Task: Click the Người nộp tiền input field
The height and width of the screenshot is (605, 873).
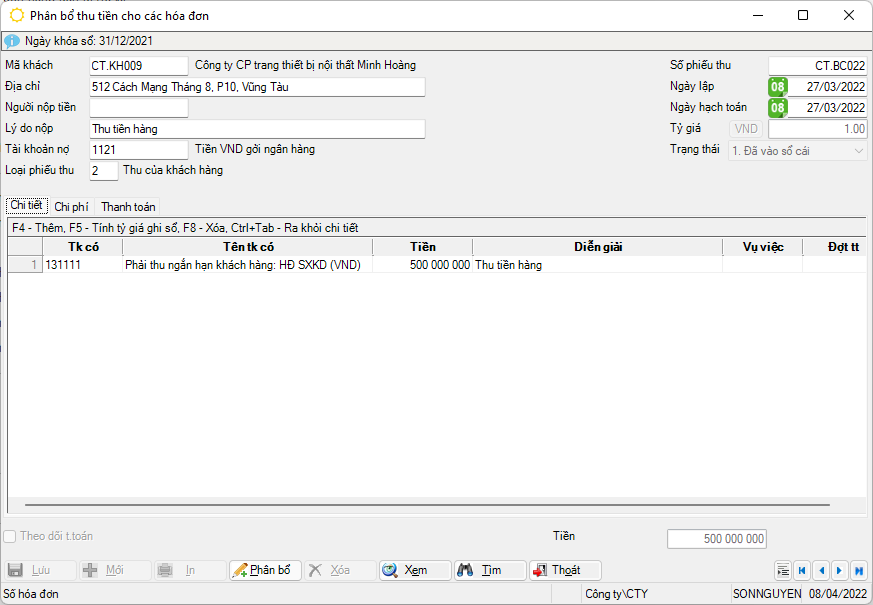Action: pyautogui.click(x=138, y=108)
